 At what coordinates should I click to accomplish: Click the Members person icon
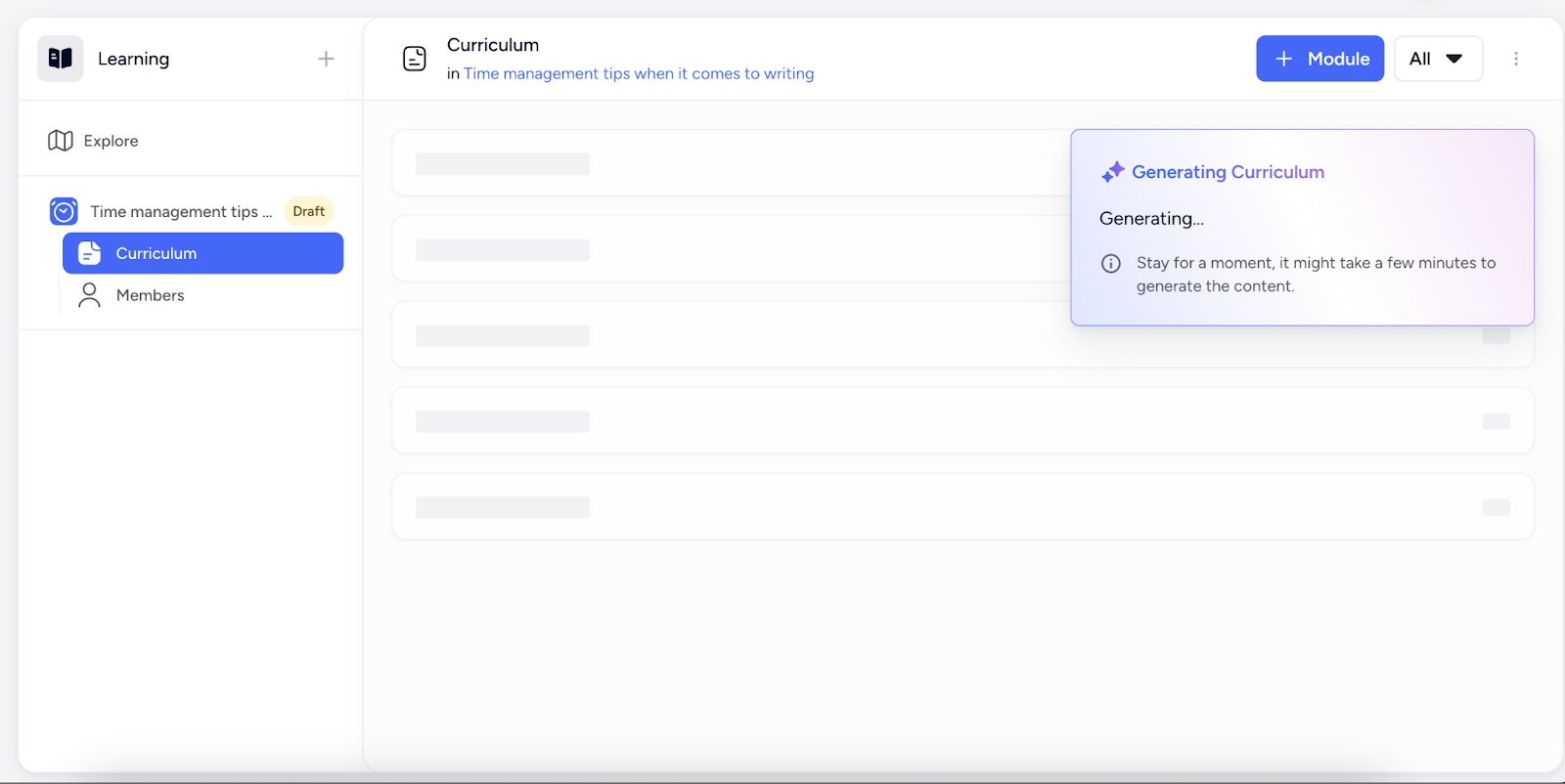pyautogui.click(x=89, y=295)
